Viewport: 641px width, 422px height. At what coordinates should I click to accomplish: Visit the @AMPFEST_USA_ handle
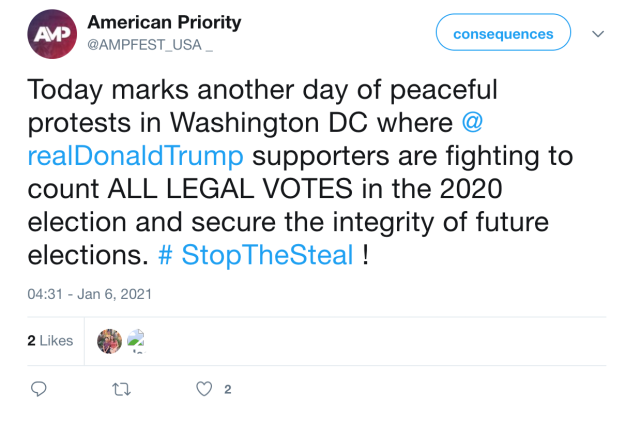151,45
